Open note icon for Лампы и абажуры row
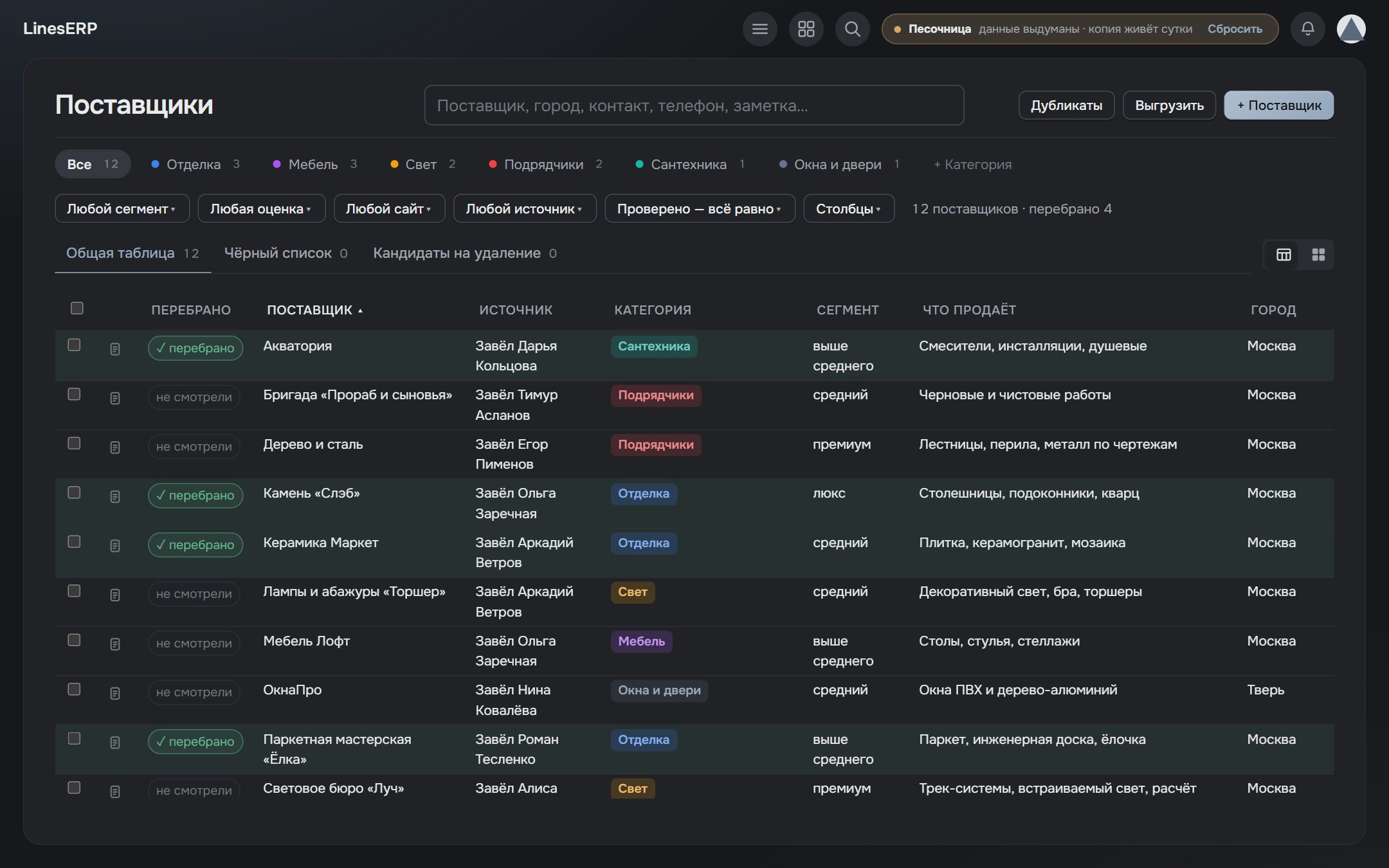The image size is (1389, 868). (x=115, y=595)
